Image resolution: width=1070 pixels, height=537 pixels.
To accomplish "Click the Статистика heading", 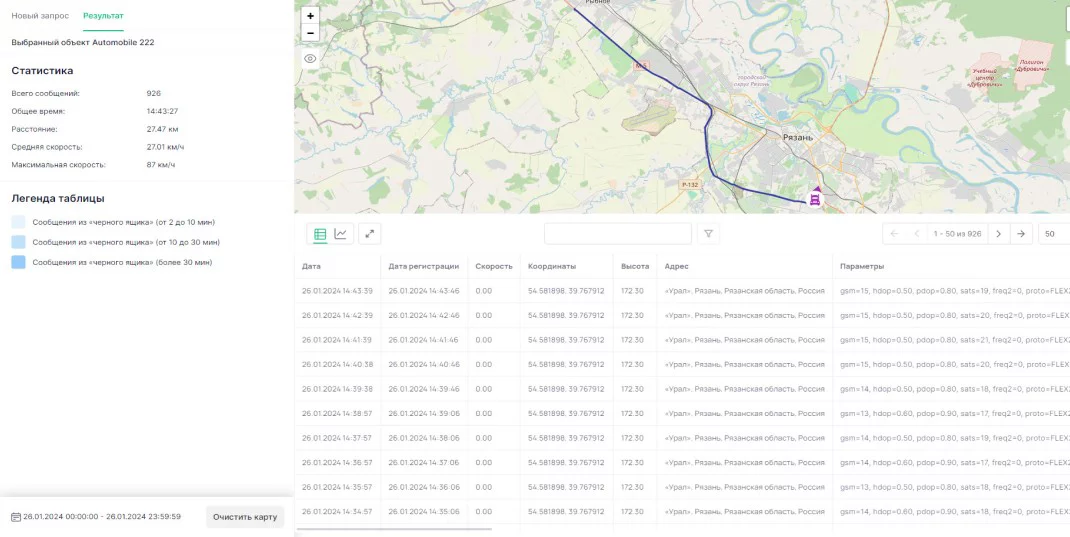I will coord(42,70).
